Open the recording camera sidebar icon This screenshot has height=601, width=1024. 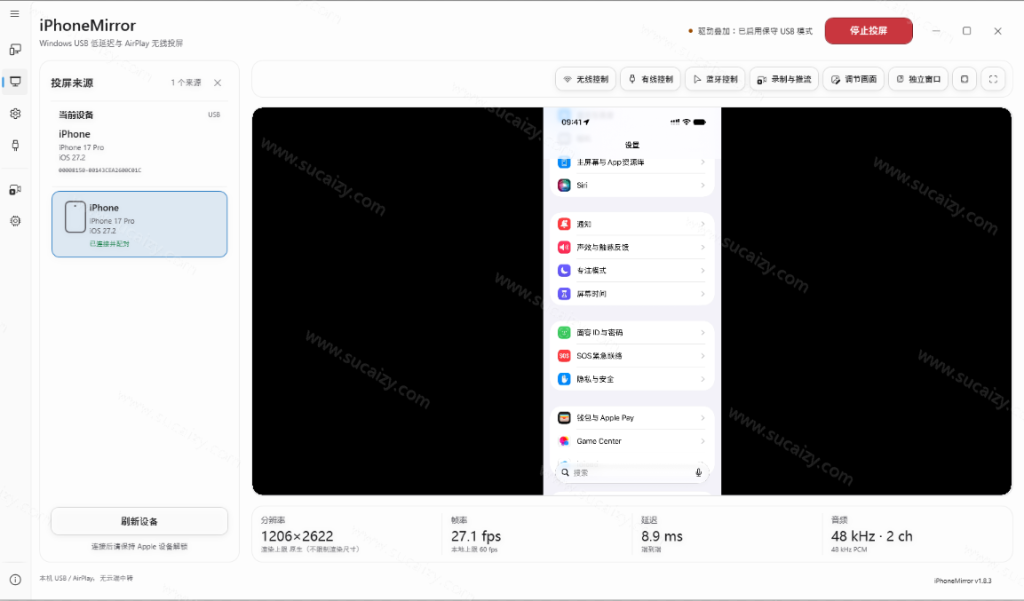[x=15, y=189]
